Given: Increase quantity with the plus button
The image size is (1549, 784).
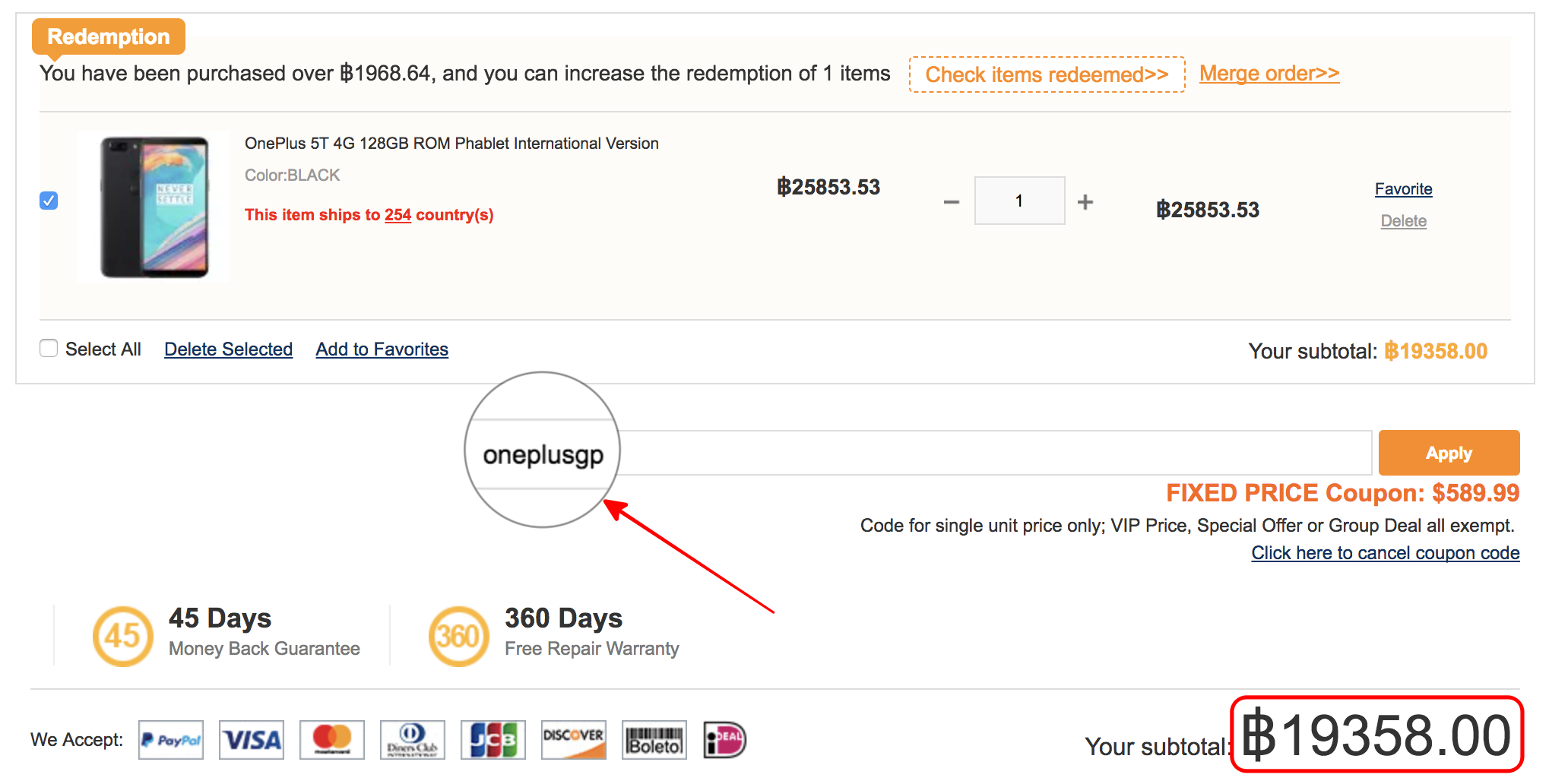Looking at the screenshot, I should pyautogui.click(x=1085, y=202).
